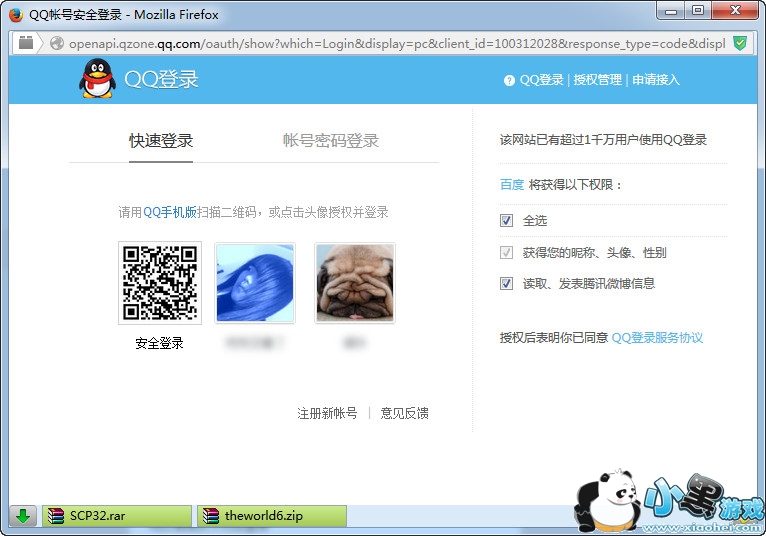This screenshot has width=766, height=536.
Task: Open the QQ登录服务协议 link
Action: click(657, 338)
